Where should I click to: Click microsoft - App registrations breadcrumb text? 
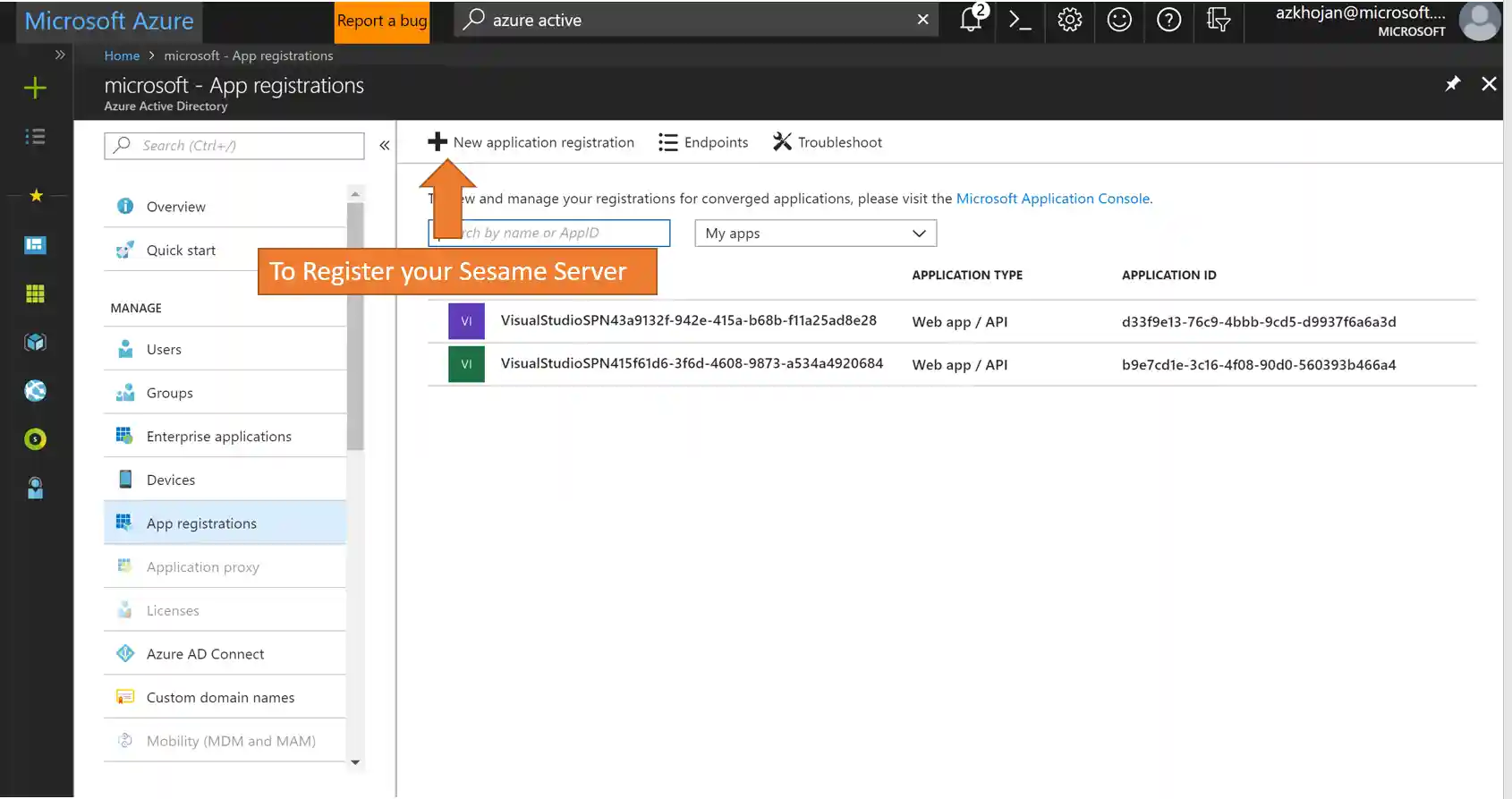pos(249,55)
